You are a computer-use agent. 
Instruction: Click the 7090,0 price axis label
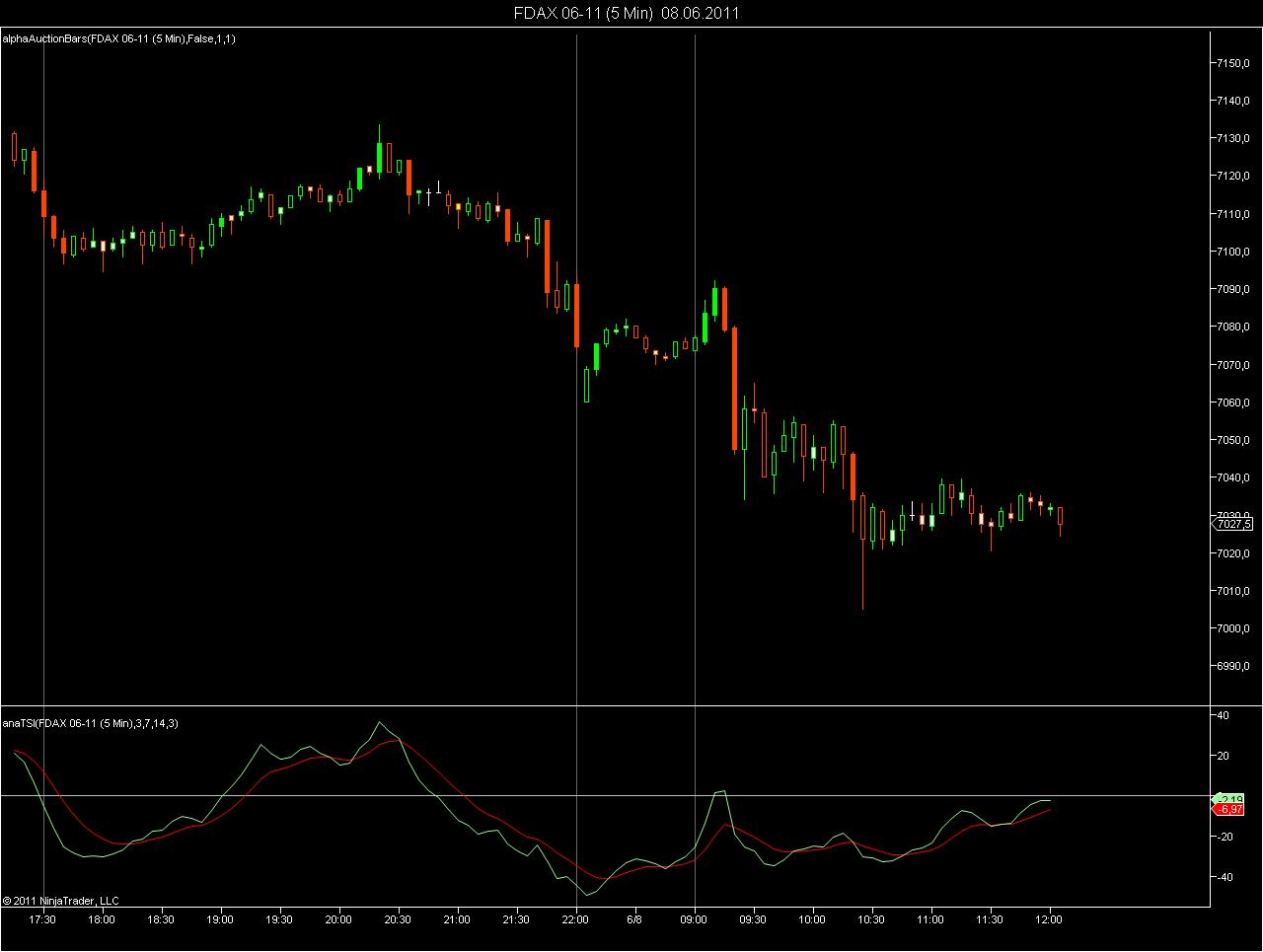(1234, 289)
